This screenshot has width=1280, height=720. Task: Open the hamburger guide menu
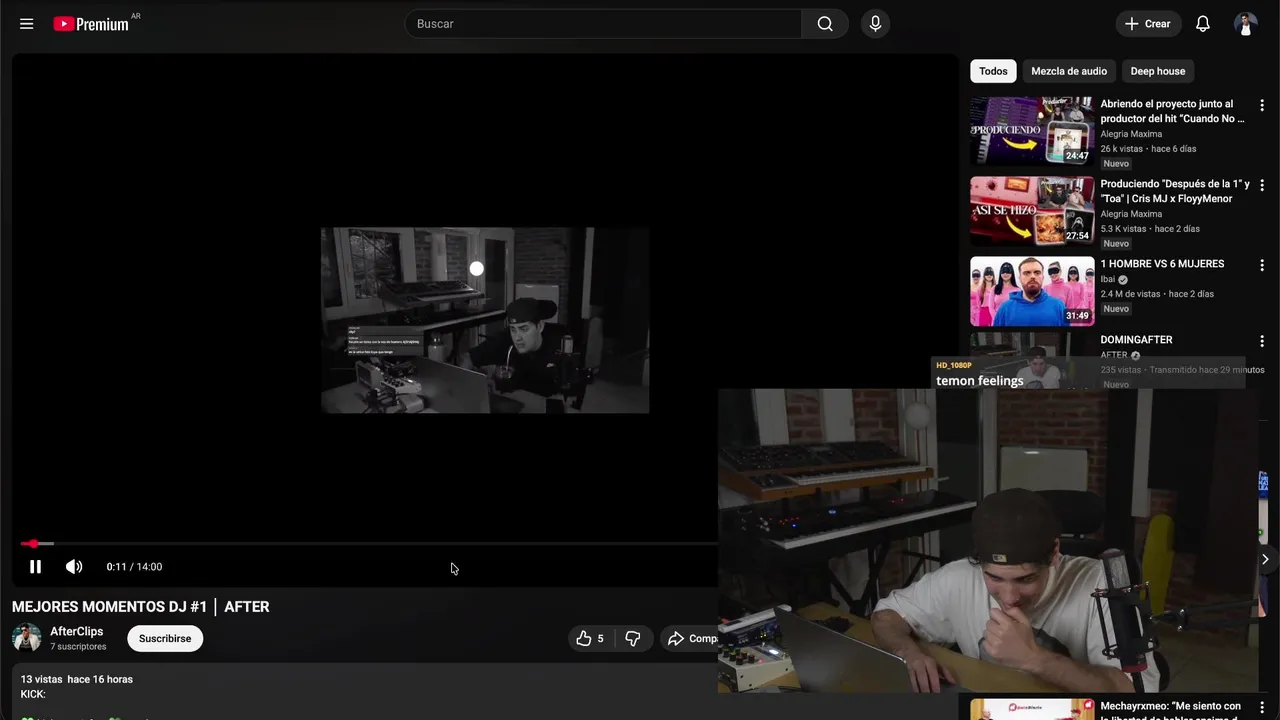pos(27,24)
